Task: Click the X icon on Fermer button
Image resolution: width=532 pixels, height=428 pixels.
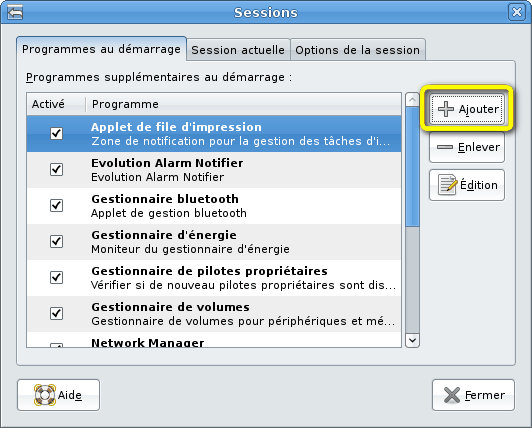Action: (x=452, y=395)
